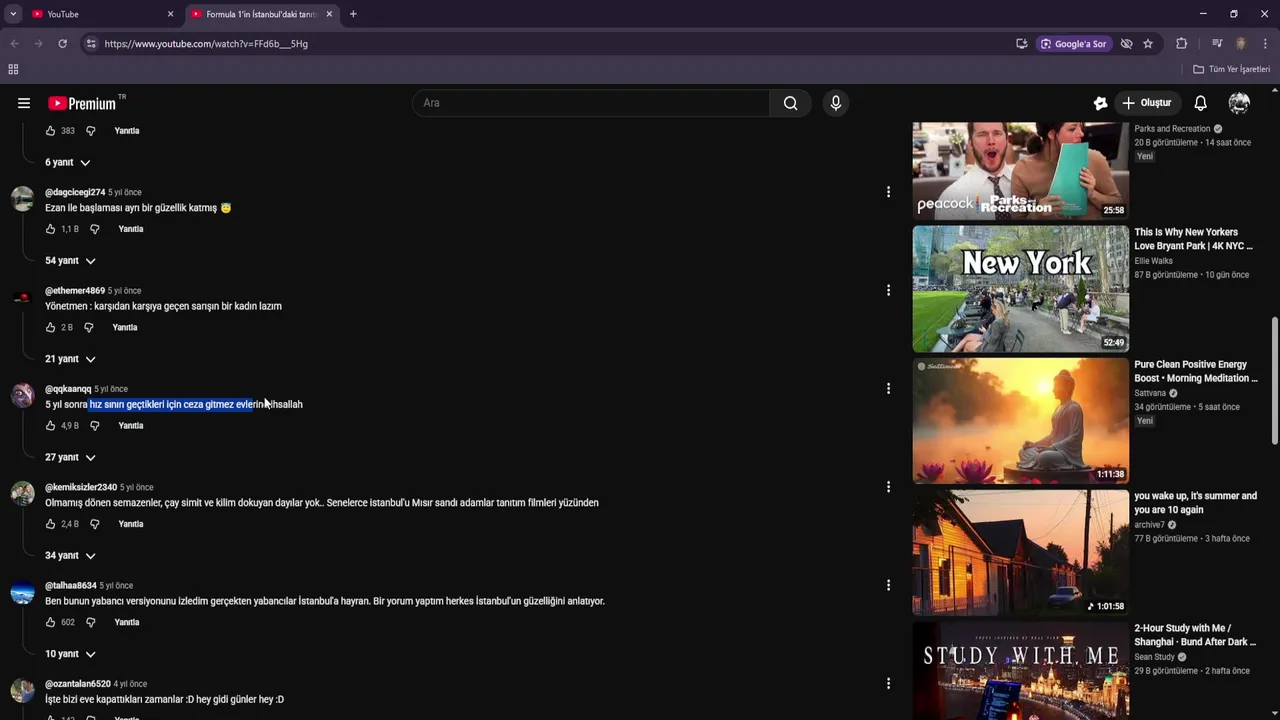Screen dimensions: 1280x720
Task: Open 'you wake up, it's summer' video title
Action: click(x=1195, y=503)
